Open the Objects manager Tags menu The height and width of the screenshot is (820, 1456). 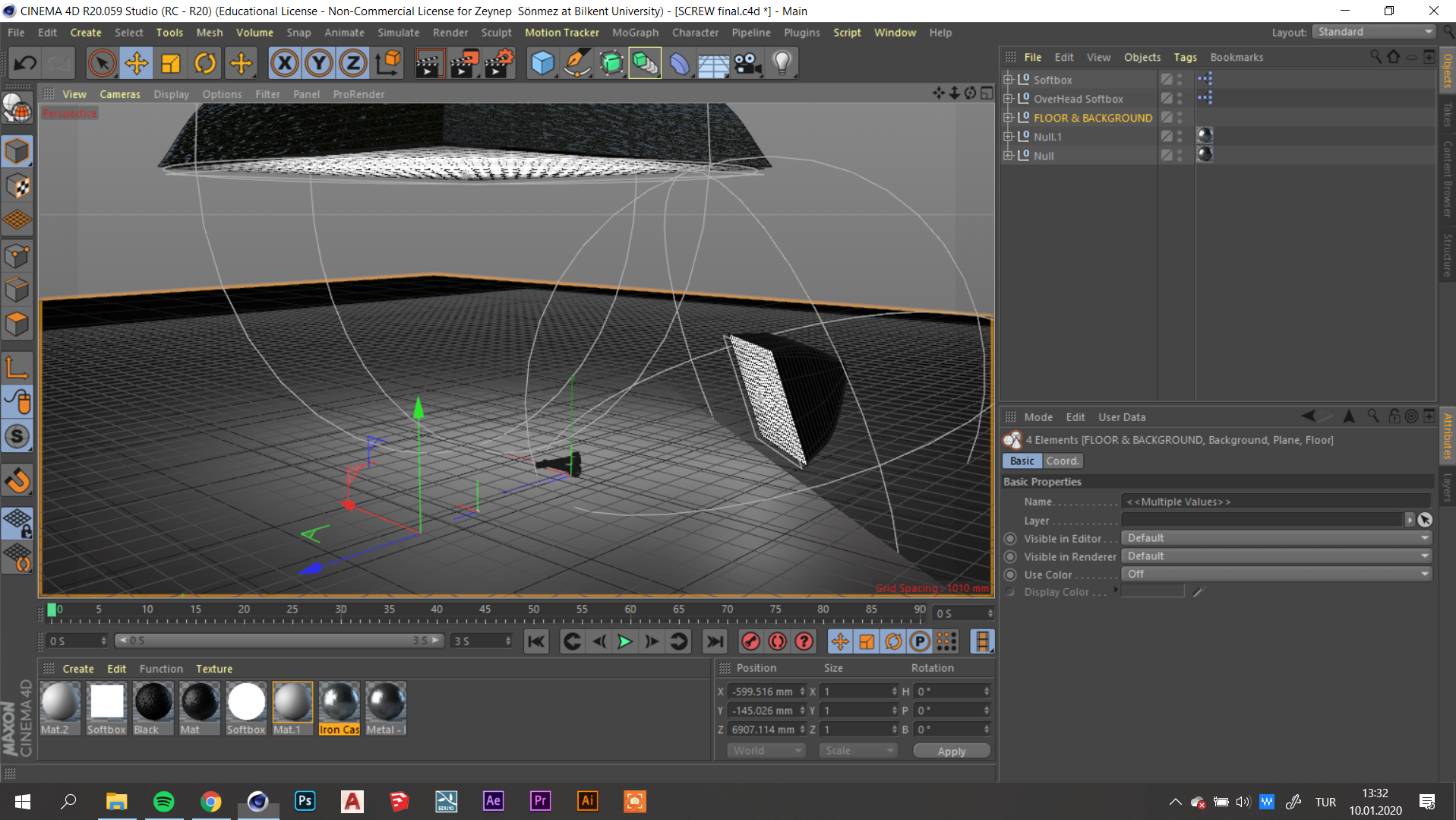coord(1185,57)
